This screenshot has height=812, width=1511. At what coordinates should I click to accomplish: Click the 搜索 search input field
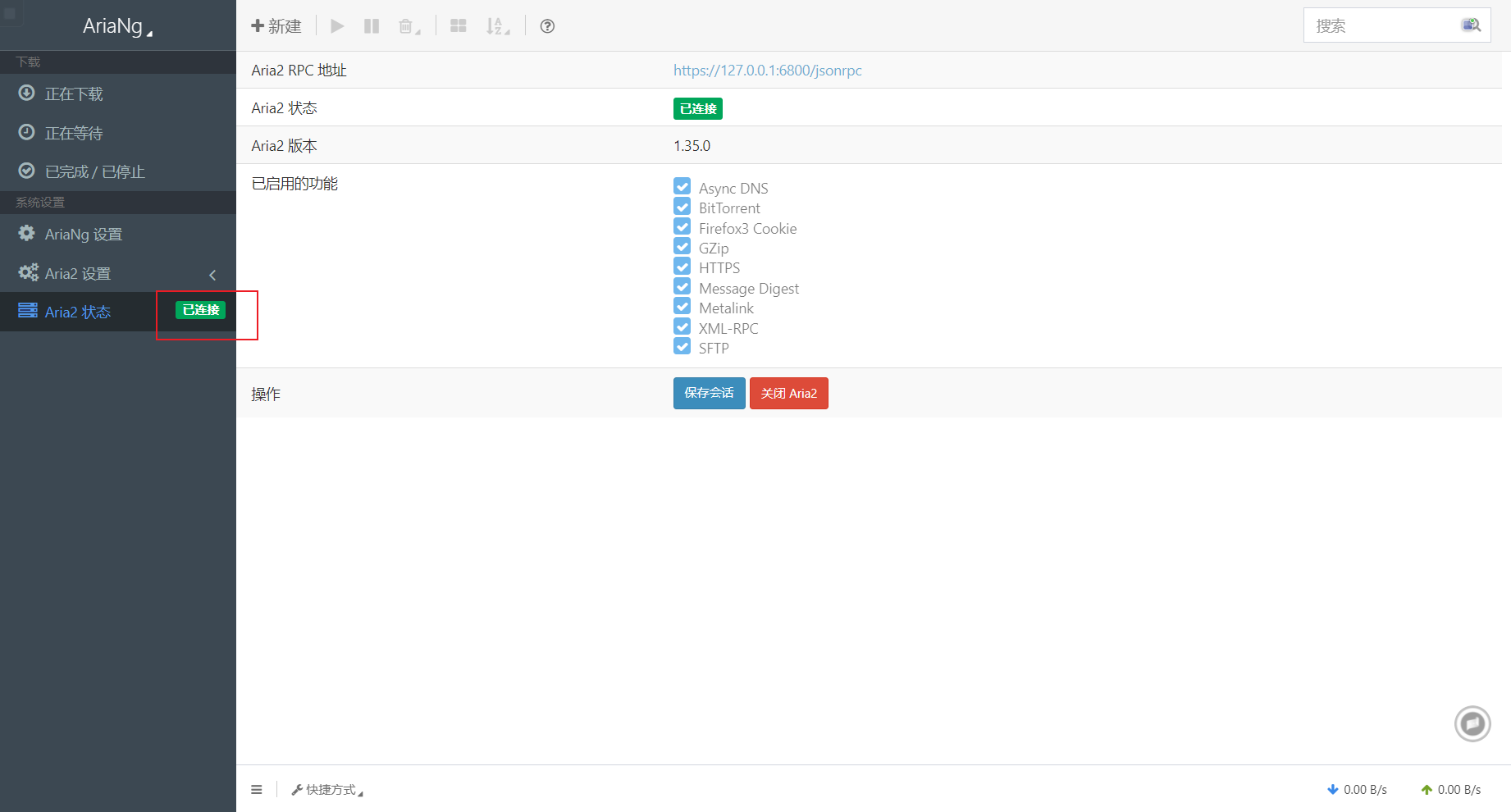click(x=1382, y=25)
